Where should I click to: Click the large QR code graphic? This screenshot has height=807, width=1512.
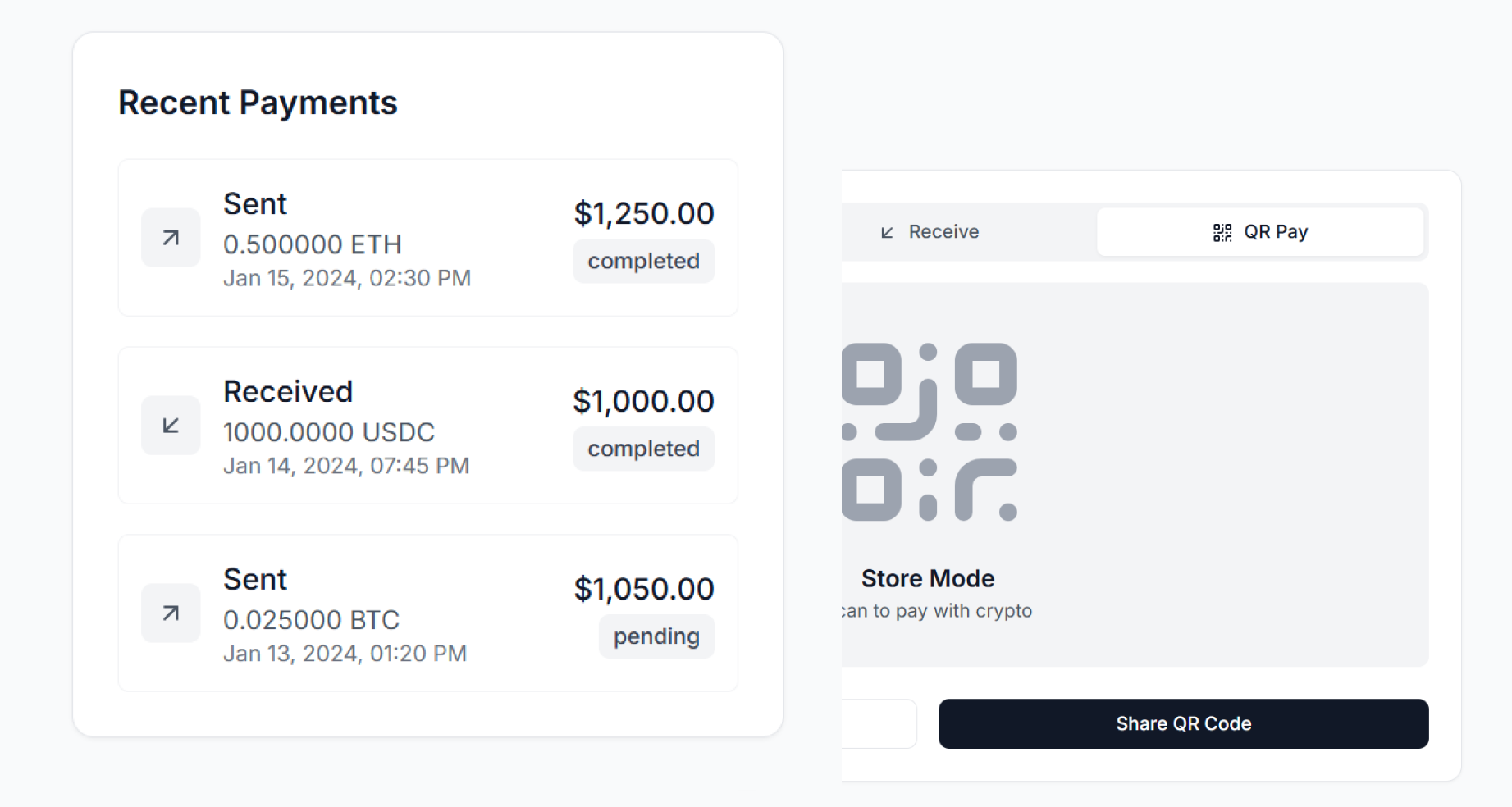coord(930,431)
